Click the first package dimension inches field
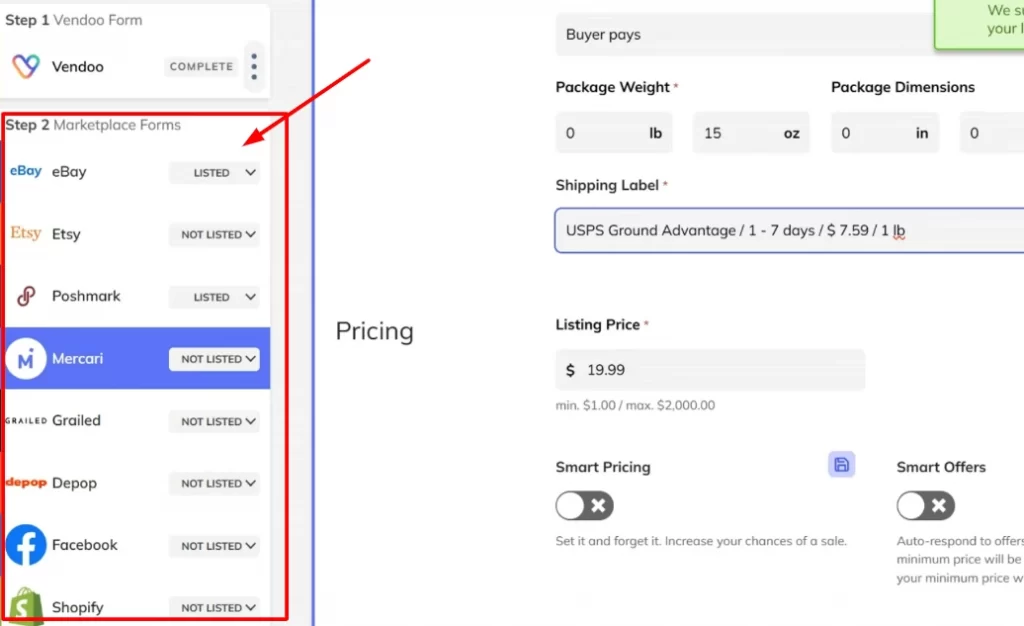This screenshot has width=1024, height=626. (885, 133)
